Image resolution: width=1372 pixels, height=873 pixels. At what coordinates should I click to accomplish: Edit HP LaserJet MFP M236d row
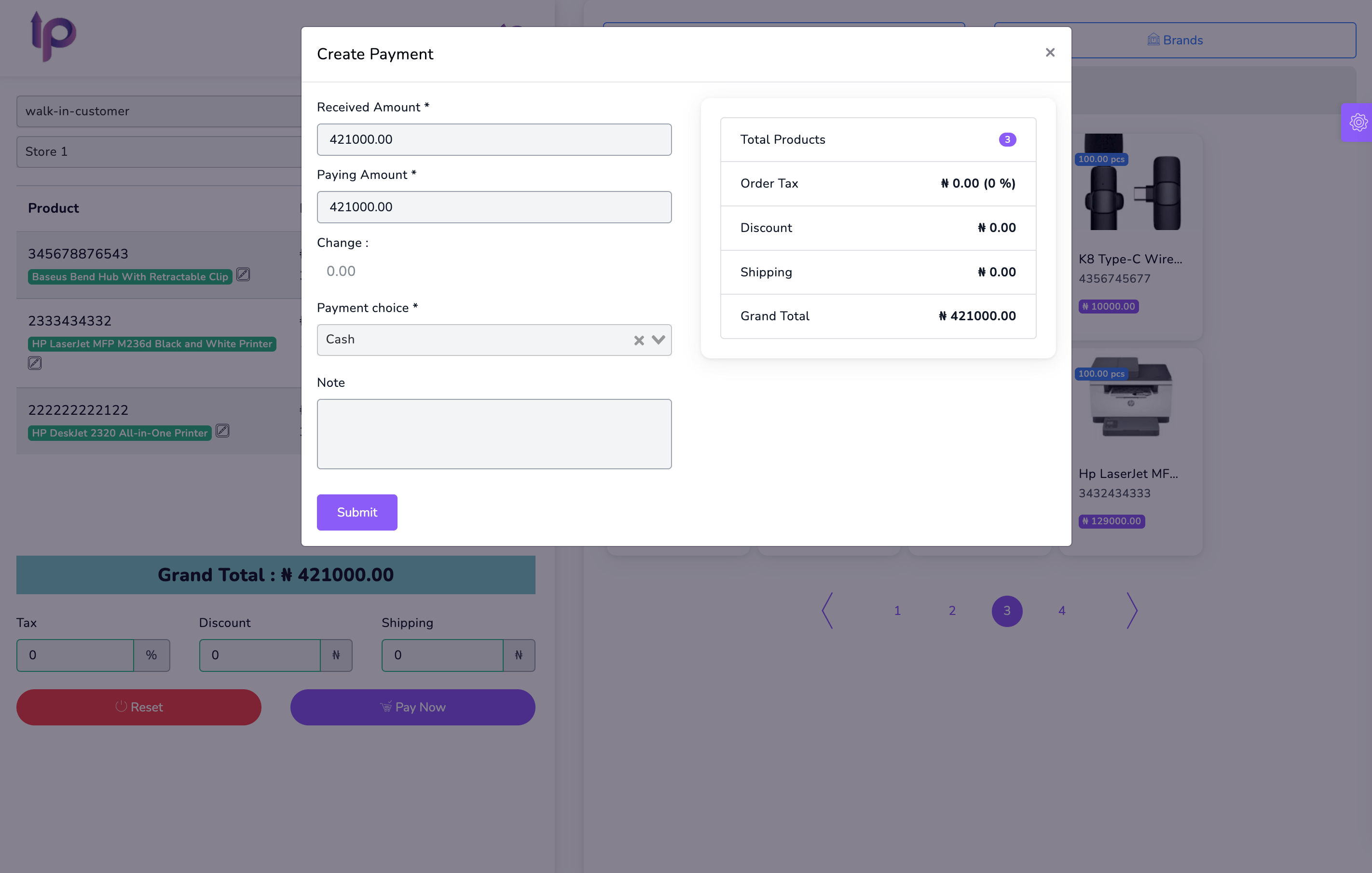click(x=35, y=363)
